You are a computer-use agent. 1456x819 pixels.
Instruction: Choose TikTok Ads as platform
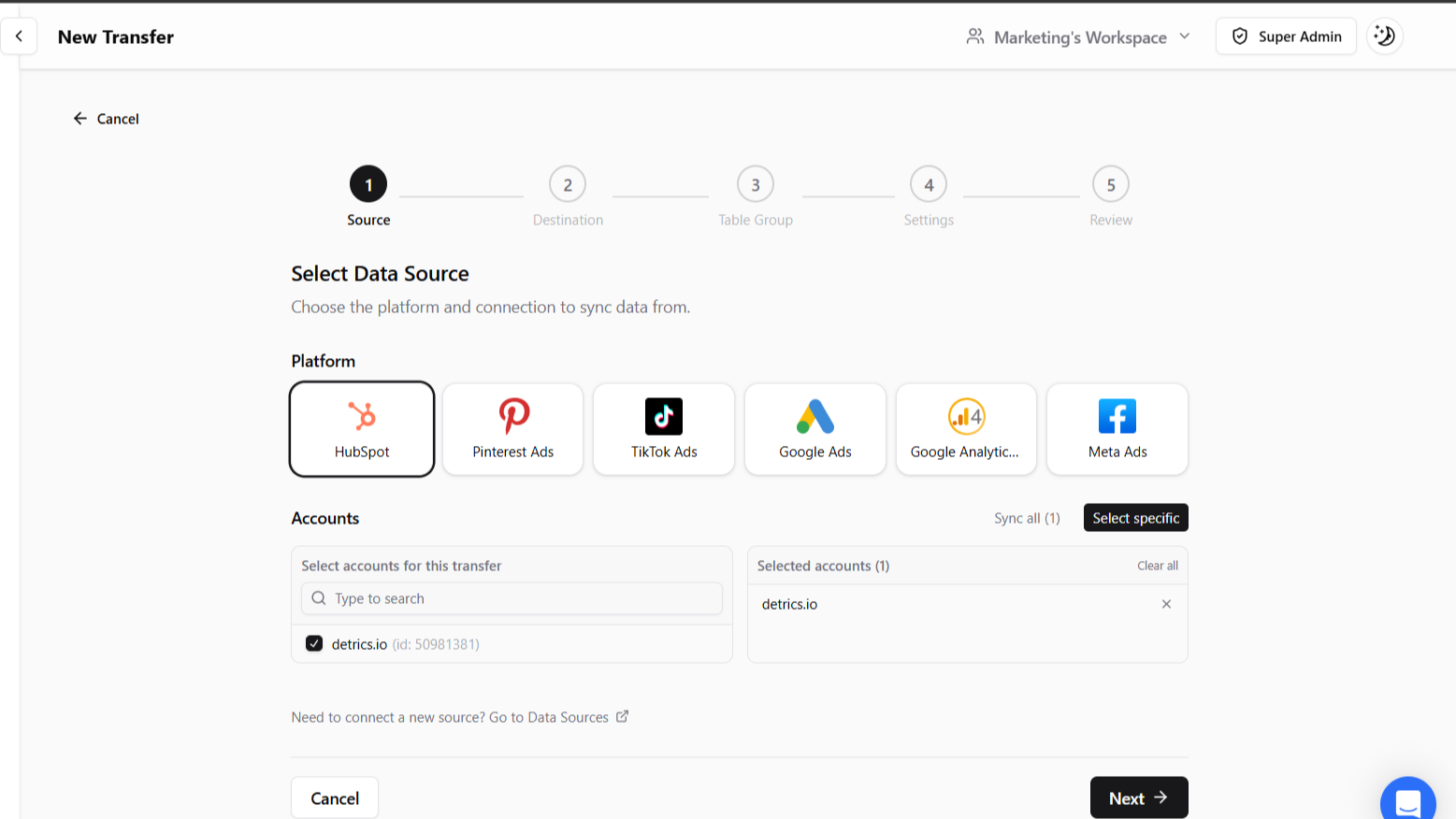(x=664, y=429)
